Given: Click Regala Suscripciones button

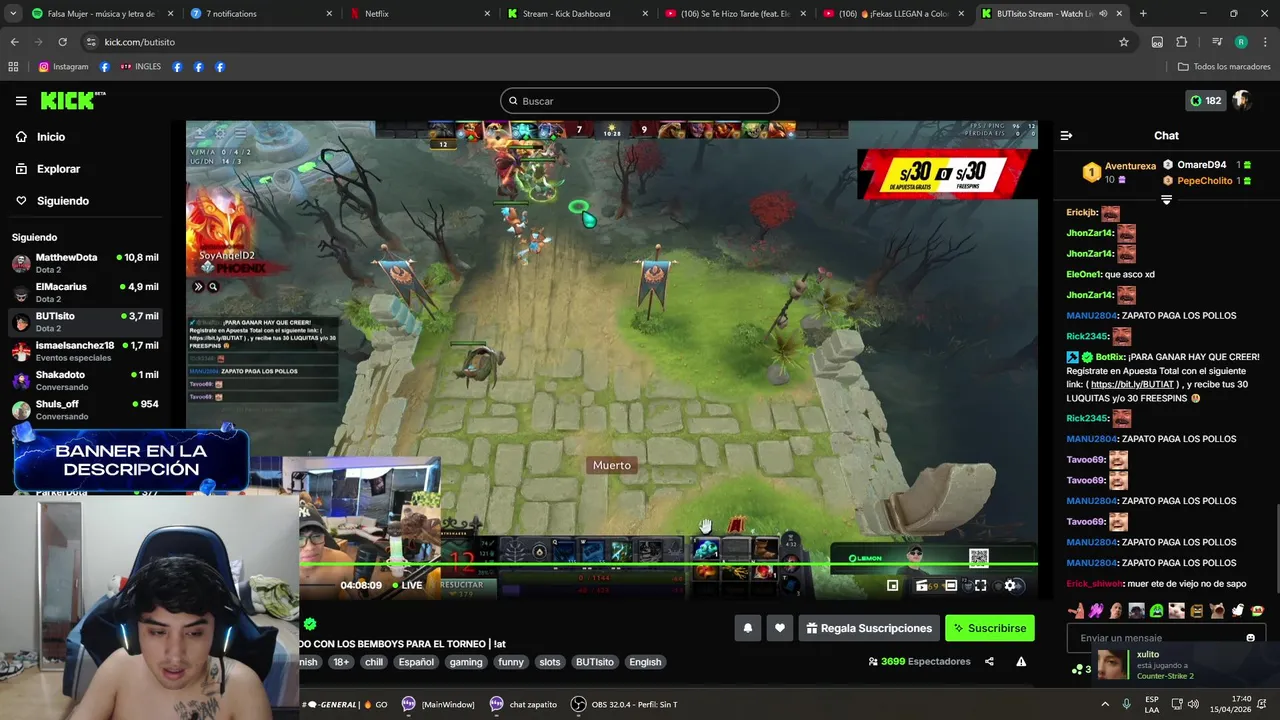Looking at the screenshot, I should [869, 628].
